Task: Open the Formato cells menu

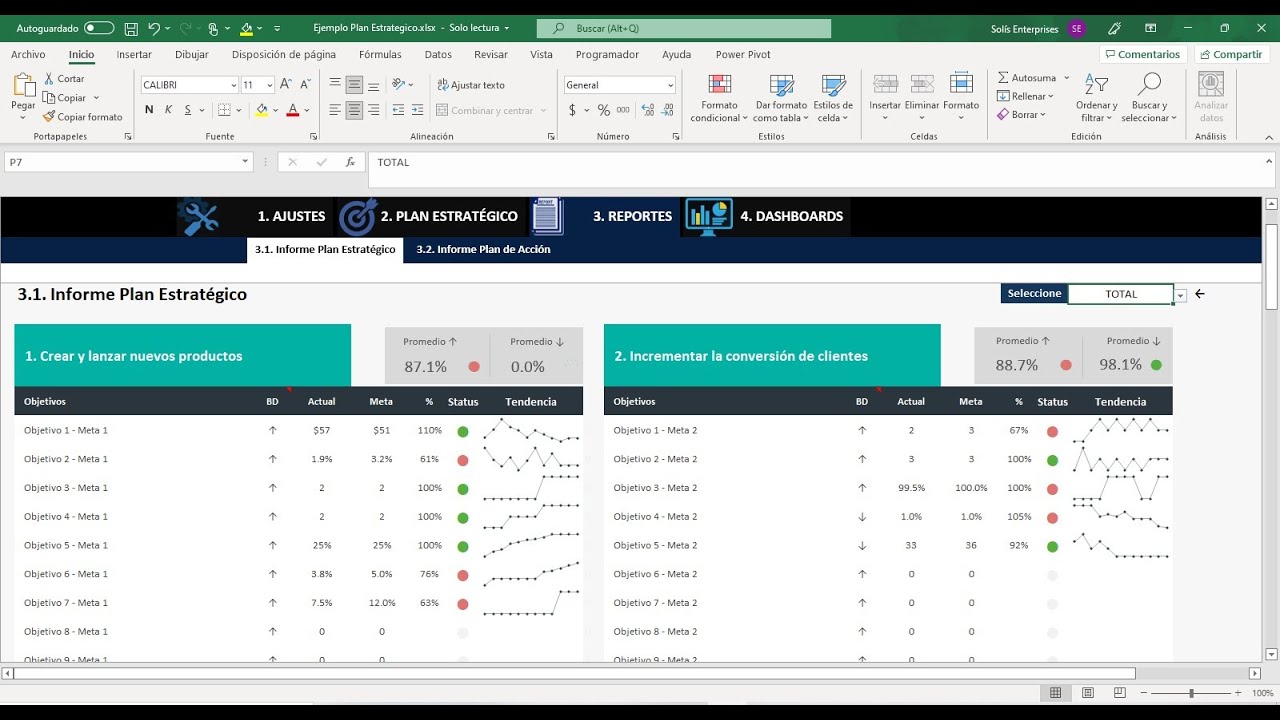Action: coord(961,96)
